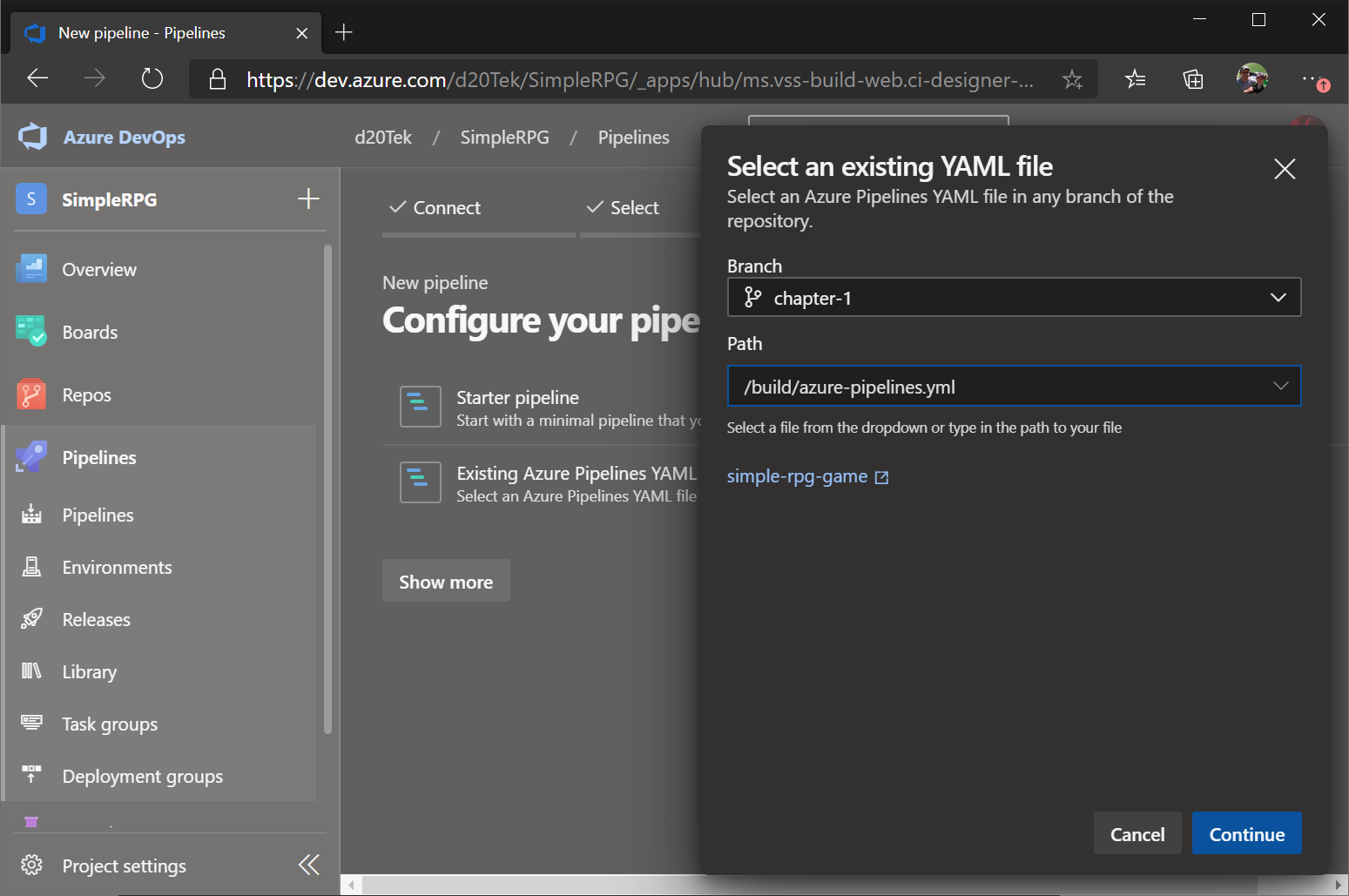
Task: Open the Overview section
Action: click(x=98, y=269)
